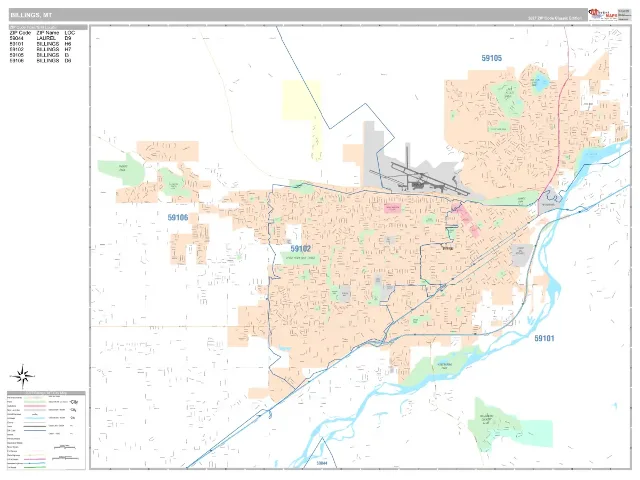Click the ZIP Code column header

tap(20, 33)
